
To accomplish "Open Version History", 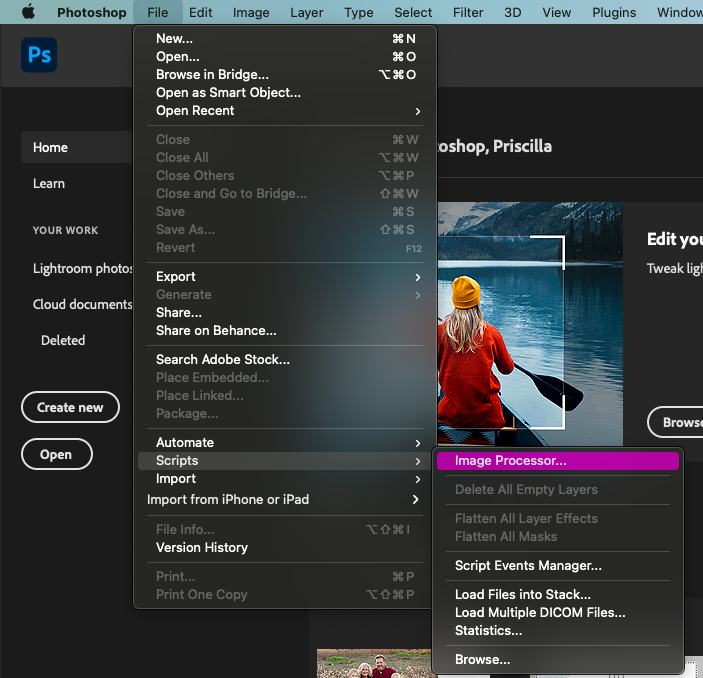I will click(285, 548).
